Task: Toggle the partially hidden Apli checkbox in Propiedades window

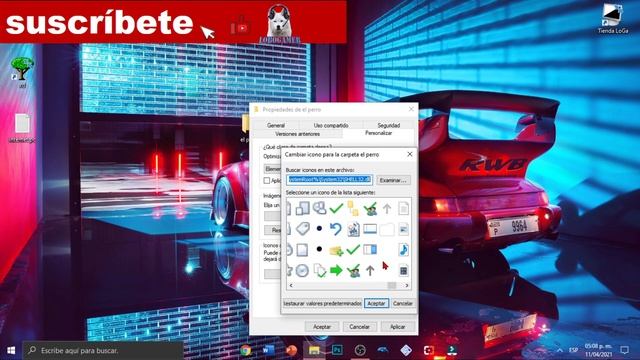Action: tap(267, 180)
